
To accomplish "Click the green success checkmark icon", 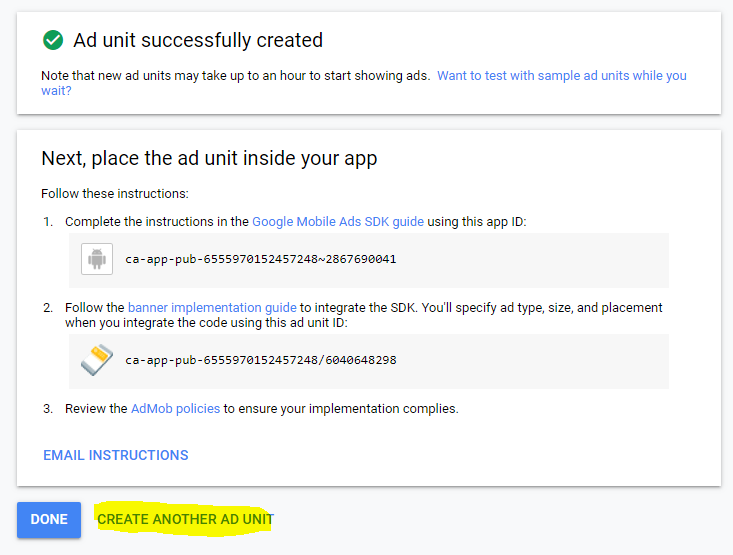I will [53, 40].
